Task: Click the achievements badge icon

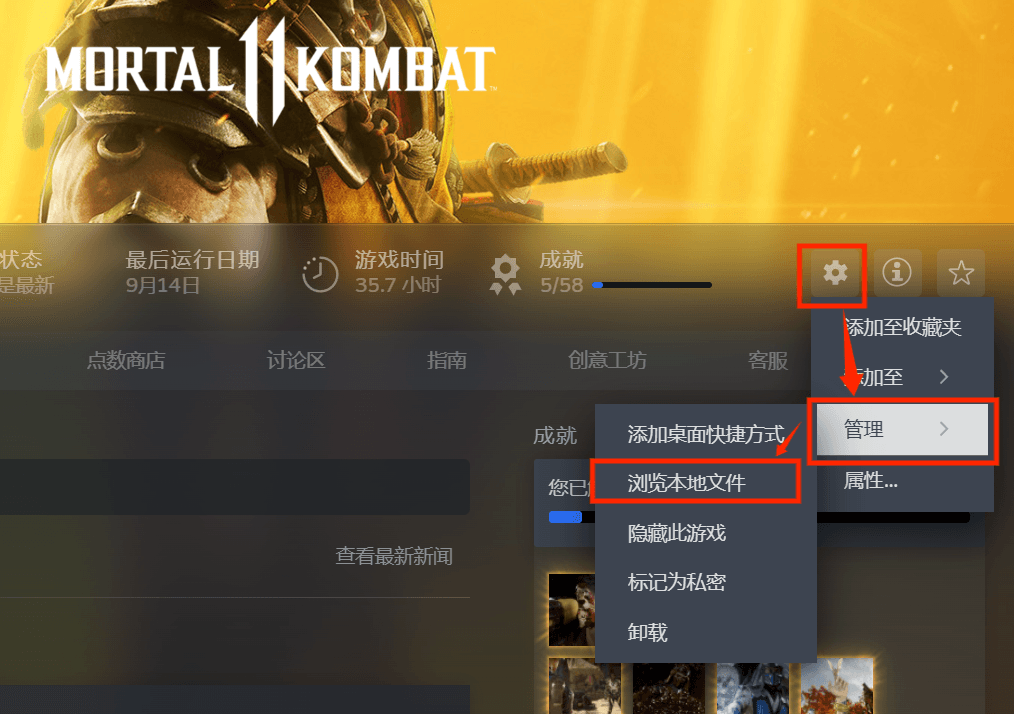Action: click(x=506, y=274)
